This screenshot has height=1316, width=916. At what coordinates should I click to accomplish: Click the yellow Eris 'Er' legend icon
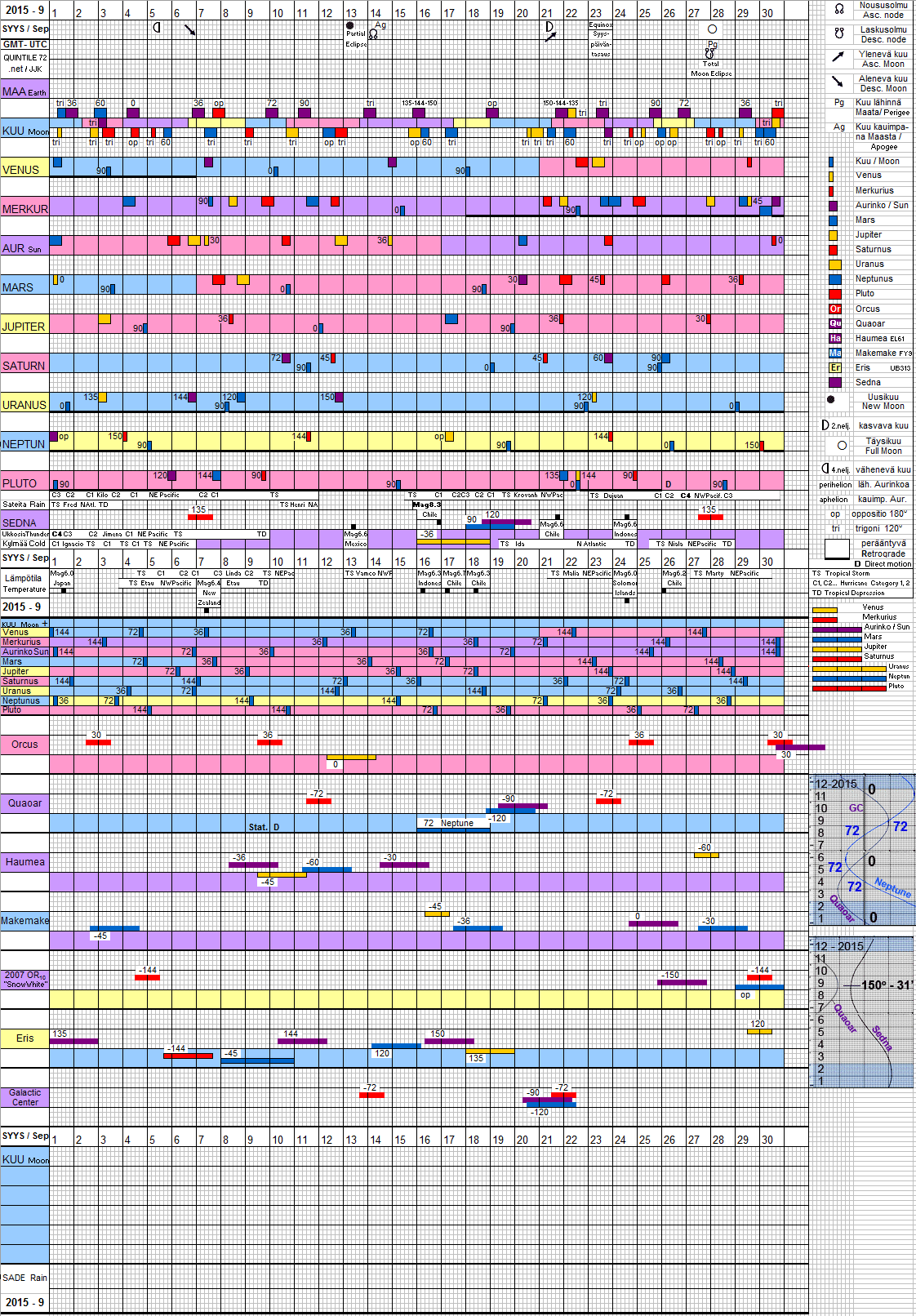tap(834, 367)
